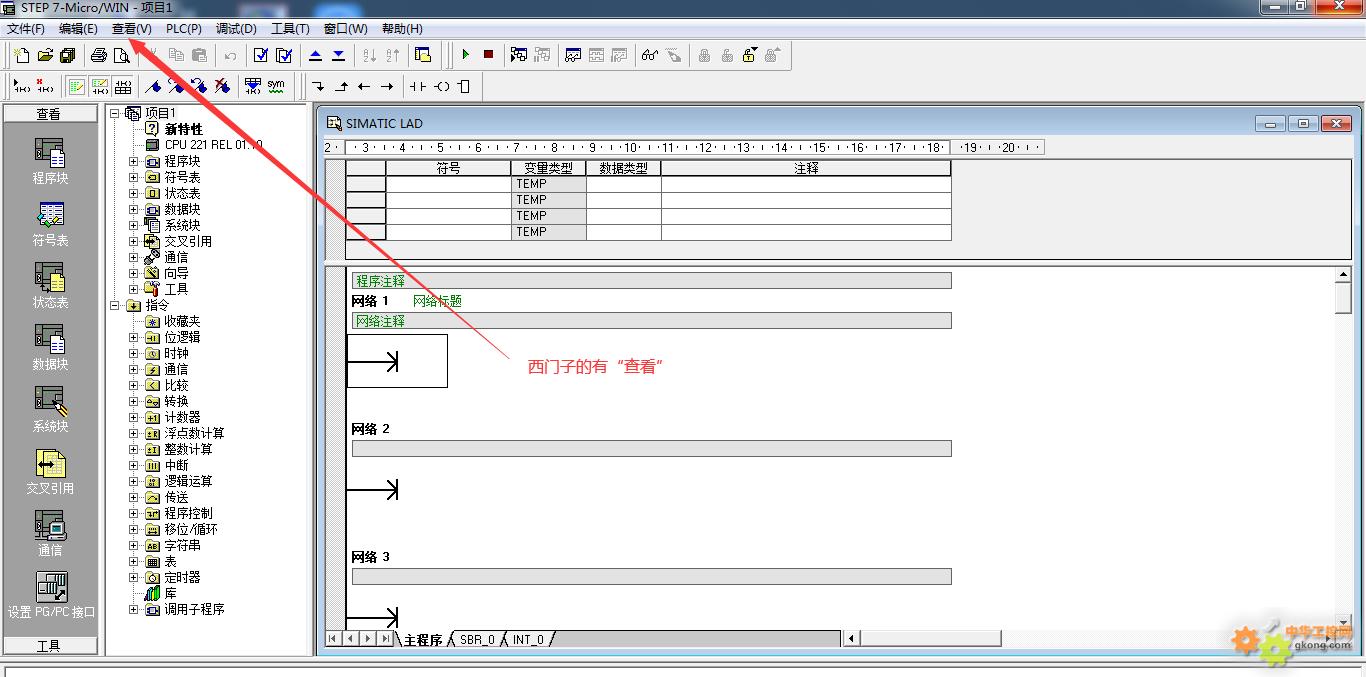Delete a network using the toolbar icon
The height and width of the screenshot is (677, 1366).
[45, 86]
